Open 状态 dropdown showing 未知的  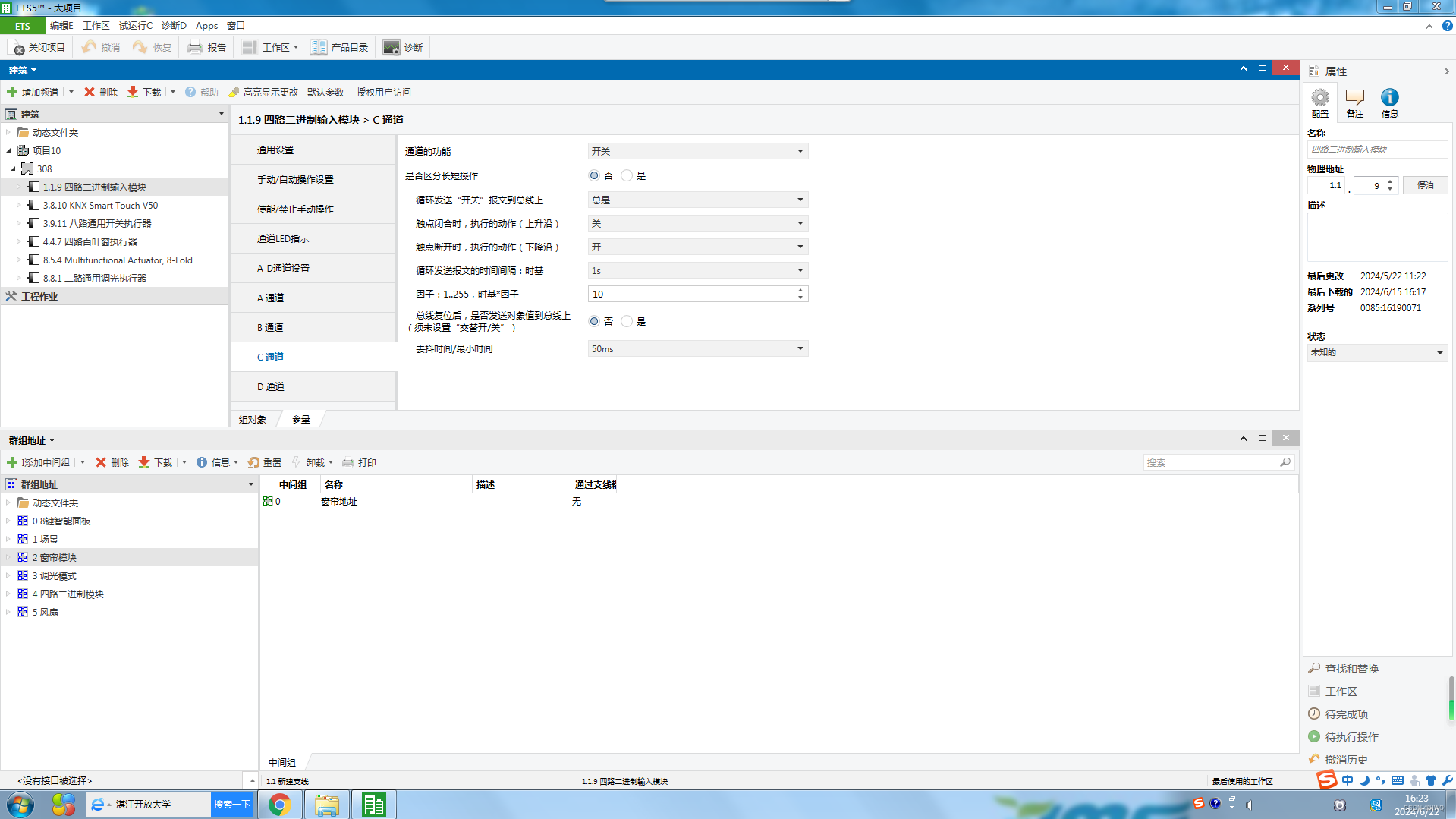(1377, 352)
